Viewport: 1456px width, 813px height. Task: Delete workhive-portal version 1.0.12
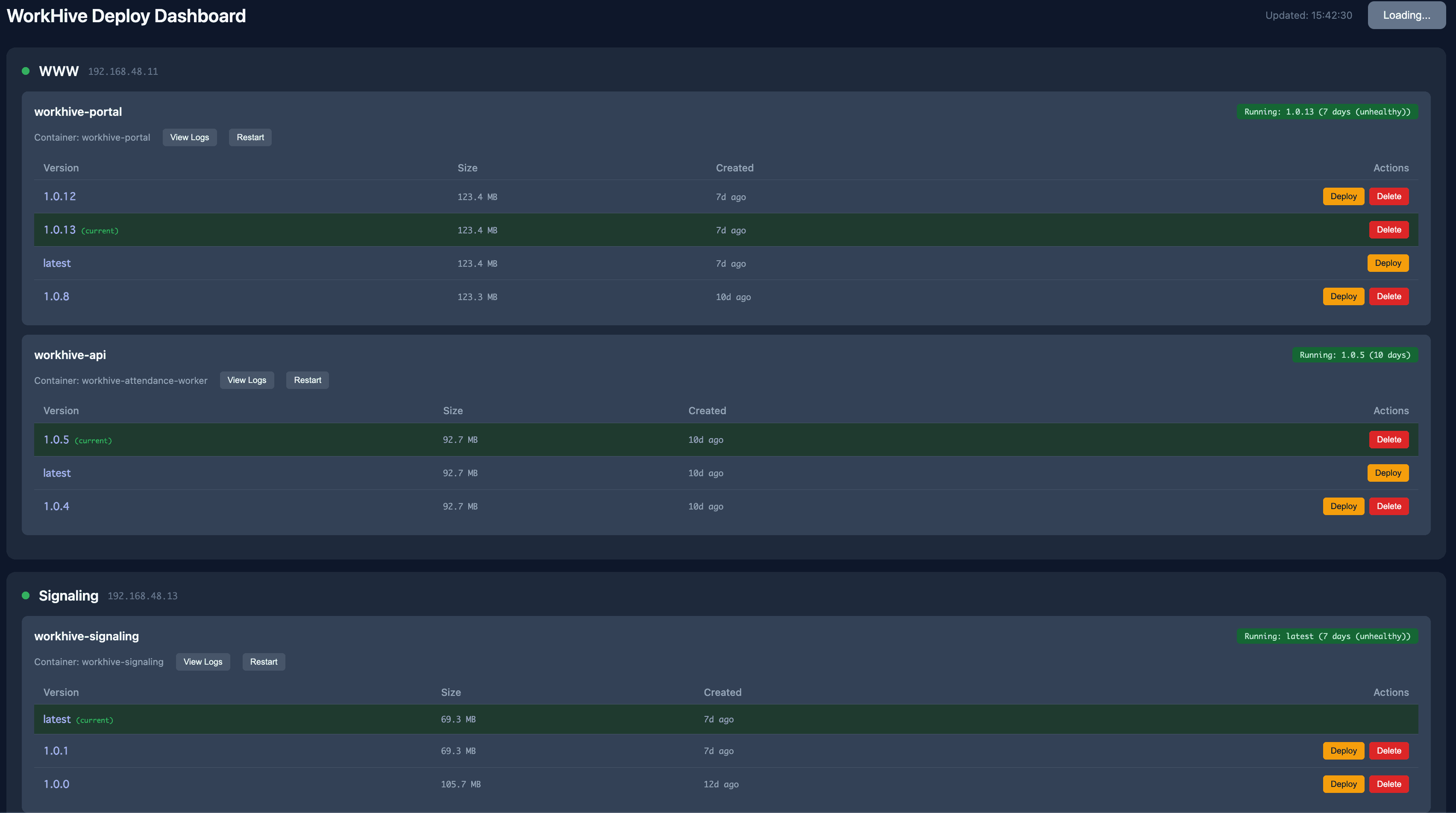tap(1388, 196)
